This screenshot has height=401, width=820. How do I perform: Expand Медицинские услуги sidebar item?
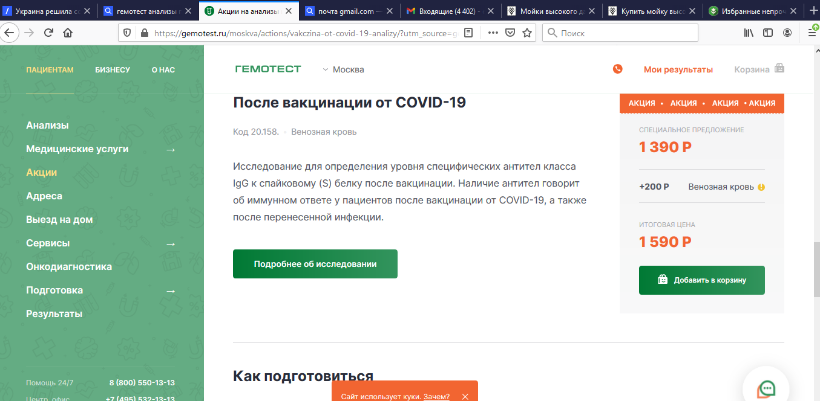click(170, 149)
